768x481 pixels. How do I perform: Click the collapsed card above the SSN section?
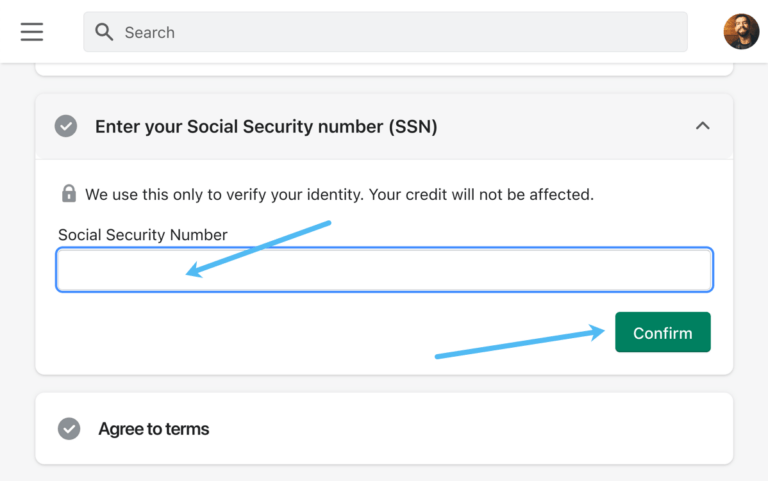click(384, 69)
